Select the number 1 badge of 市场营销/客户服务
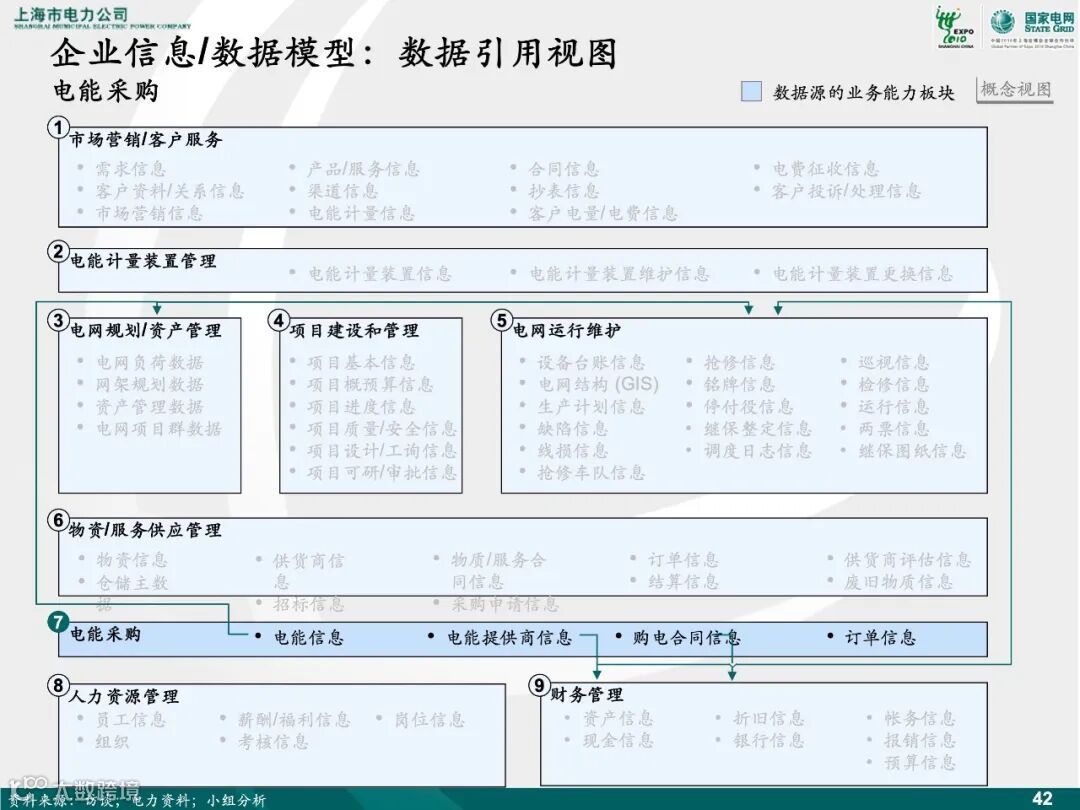Viewport: 1080px width, 810px height. click(x=59, y=127)
